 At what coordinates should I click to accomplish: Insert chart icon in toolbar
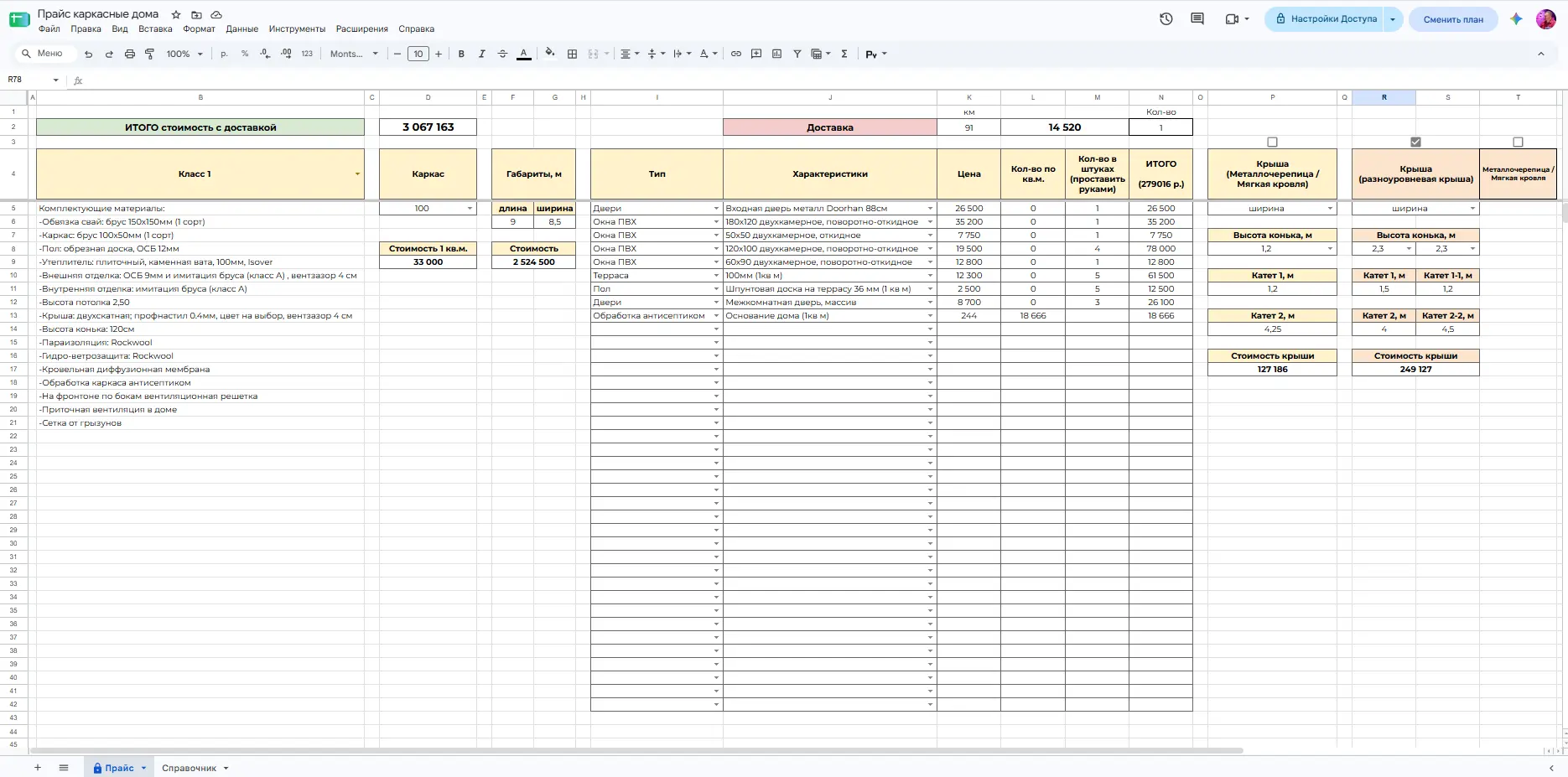click(776, 54)
